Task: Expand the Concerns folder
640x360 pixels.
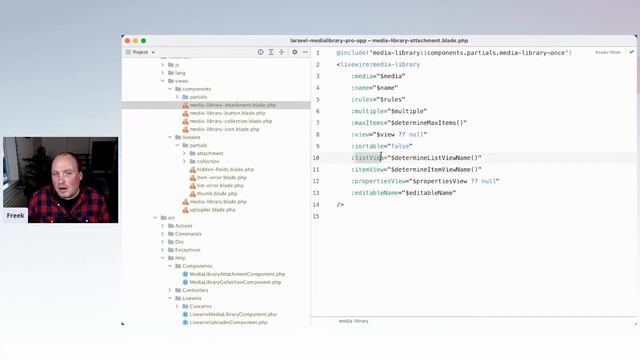Action: click(x=177, y=306)
